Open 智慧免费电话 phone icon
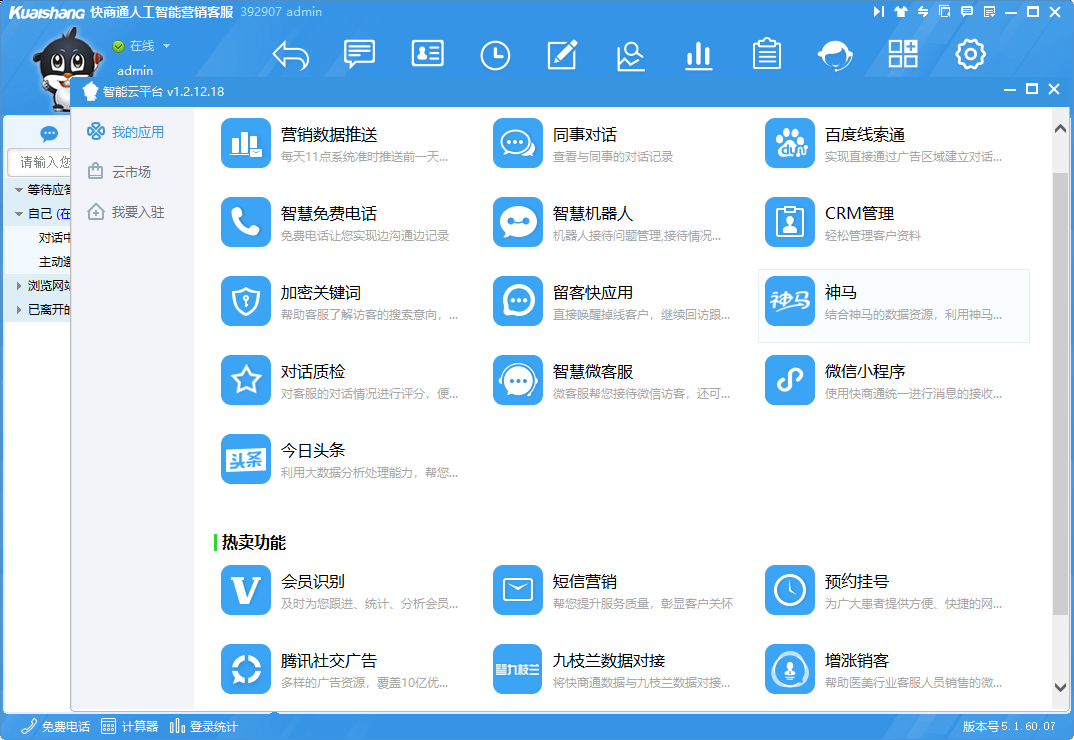This screenshot has height=740, width=1074. [x=246, y=222]
